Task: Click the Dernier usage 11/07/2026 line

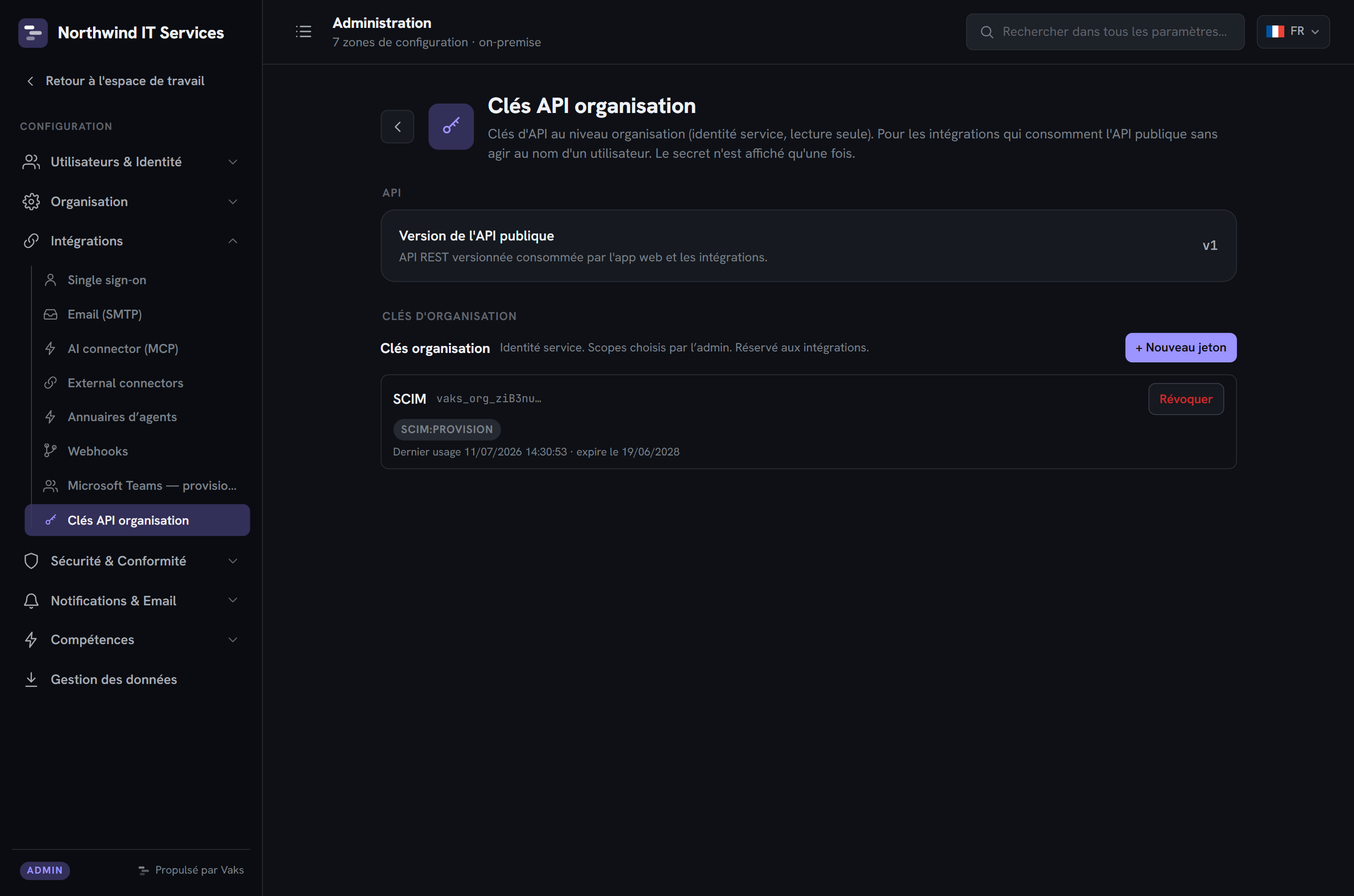Action: click(x=536, y=452)
